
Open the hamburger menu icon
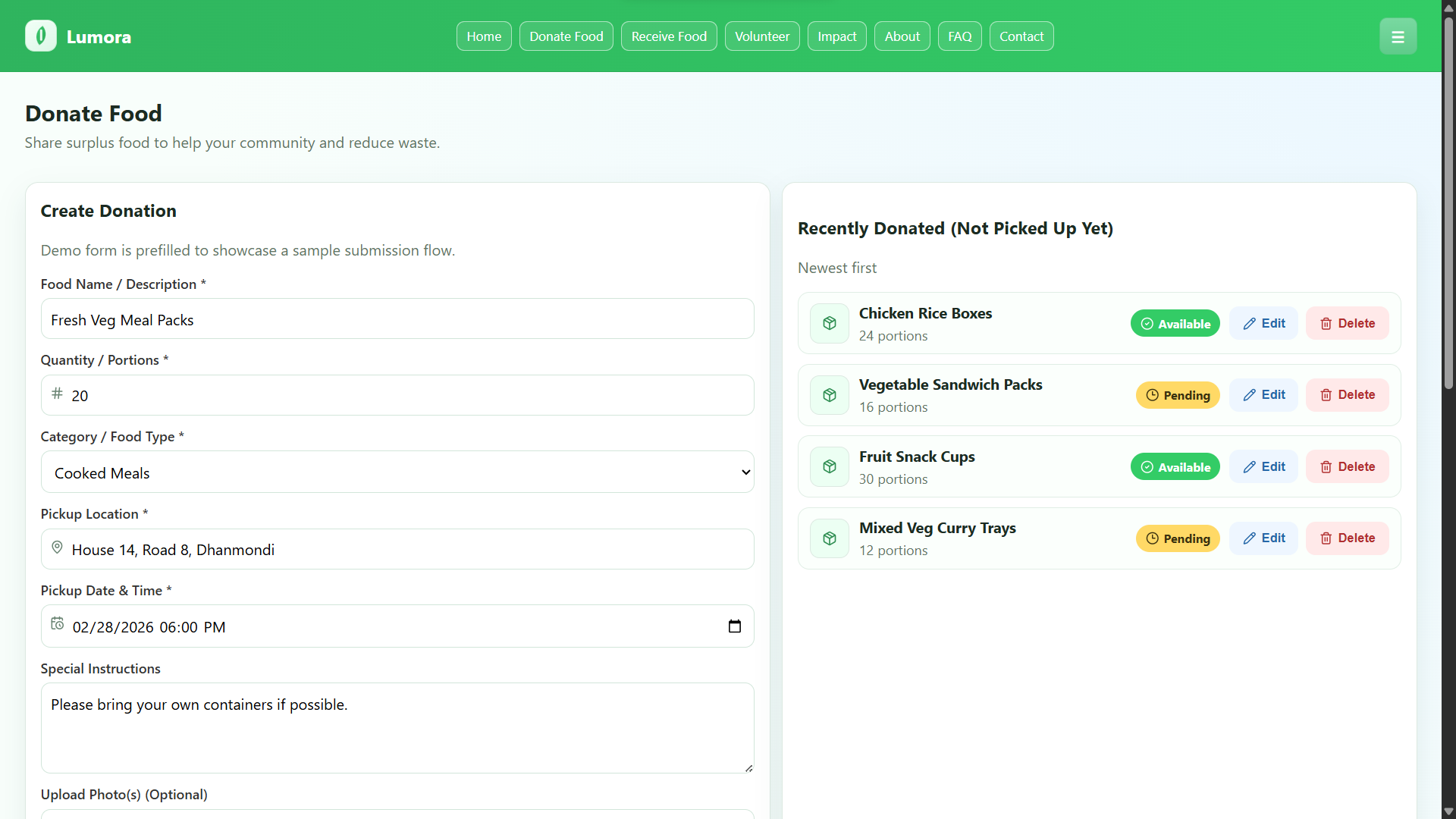coord(1398,36)
